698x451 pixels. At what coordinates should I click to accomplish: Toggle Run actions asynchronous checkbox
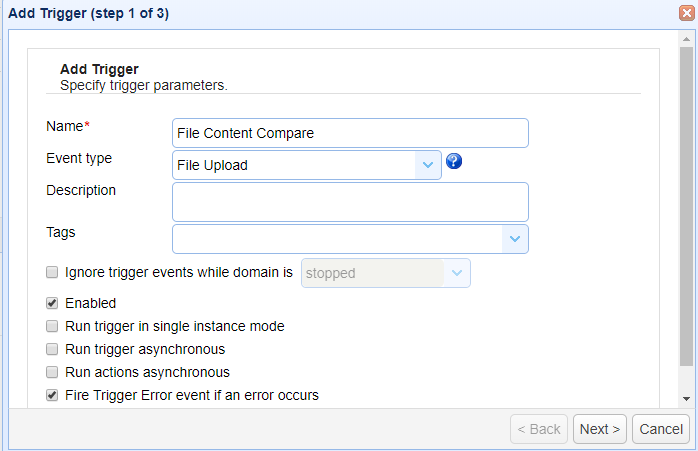pos(52,372)
